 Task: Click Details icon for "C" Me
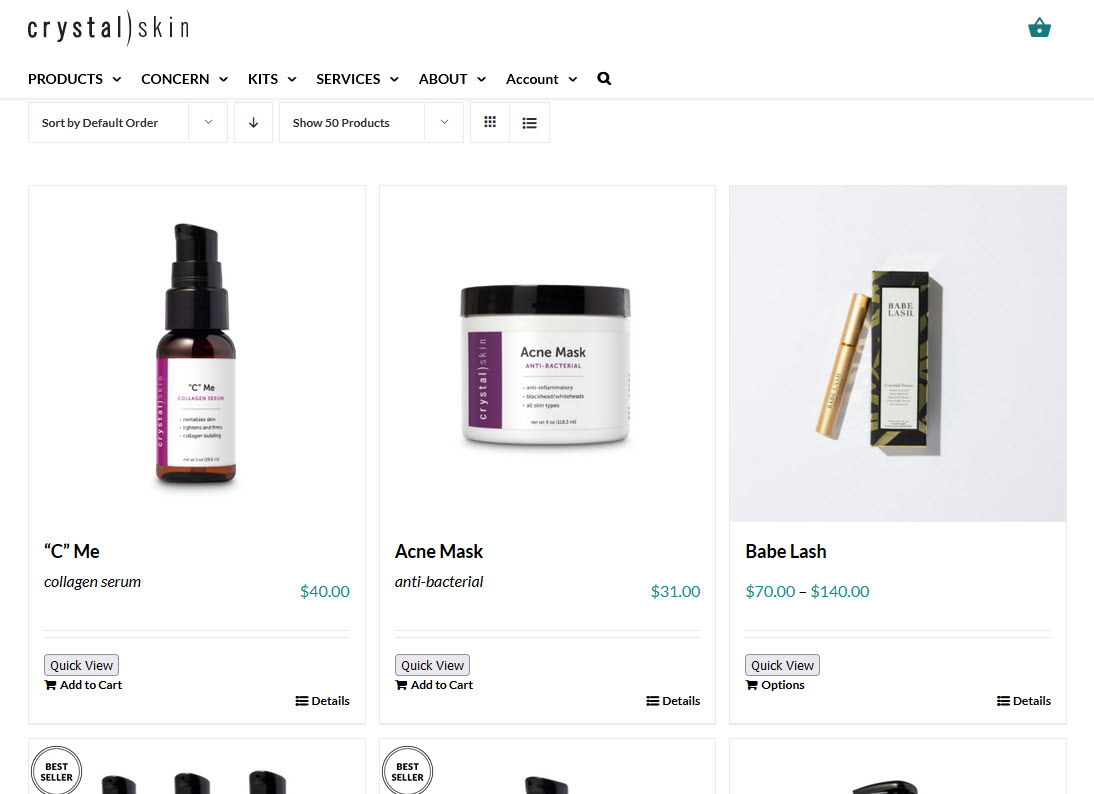click(x=301, y=701)
